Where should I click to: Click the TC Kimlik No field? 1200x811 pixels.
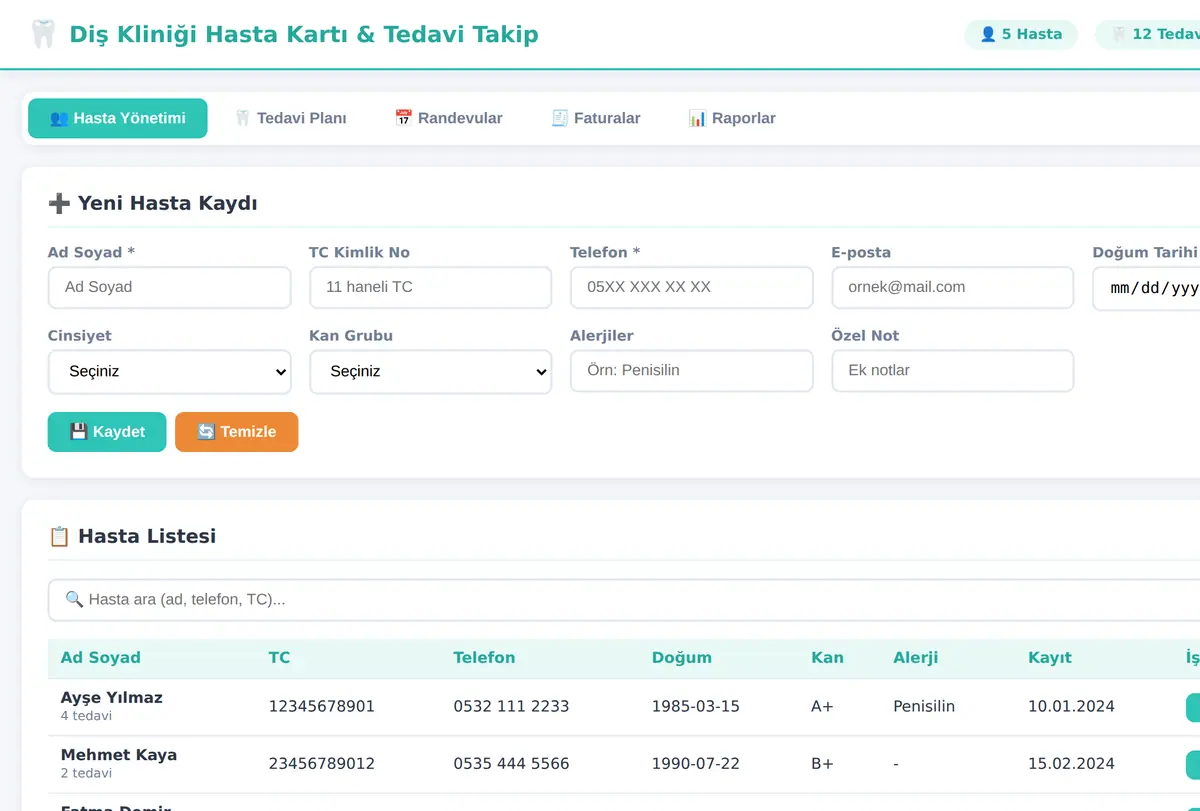click(431, 287)
